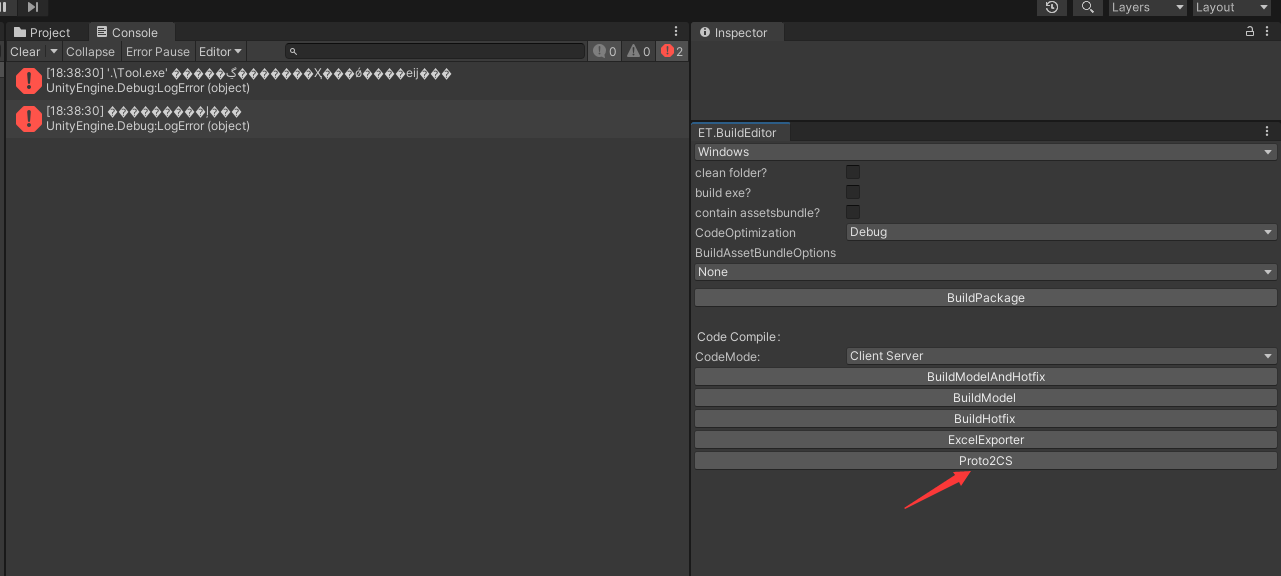Click the BuildPackage button

click(x=985, y=298)
